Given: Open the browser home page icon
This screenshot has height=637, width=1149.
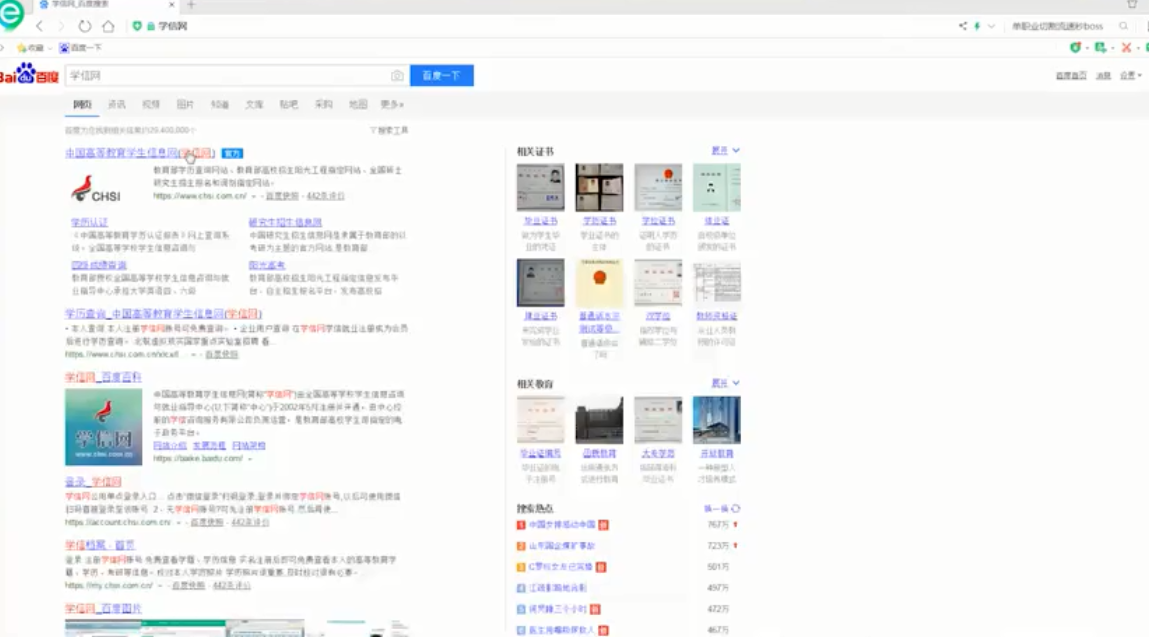Looking at the screenshot, I should click(108, 26).
